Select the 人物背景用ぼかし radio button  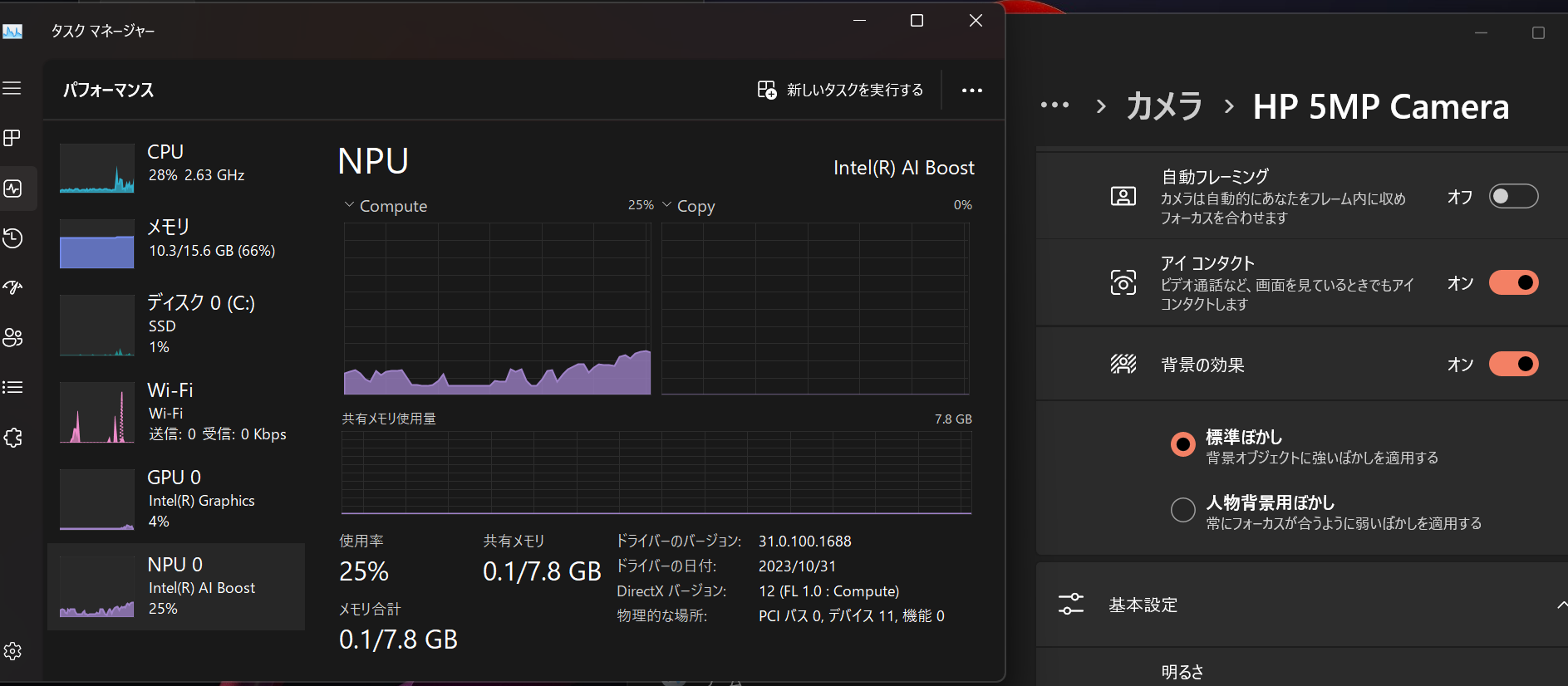pos(1182,509)
